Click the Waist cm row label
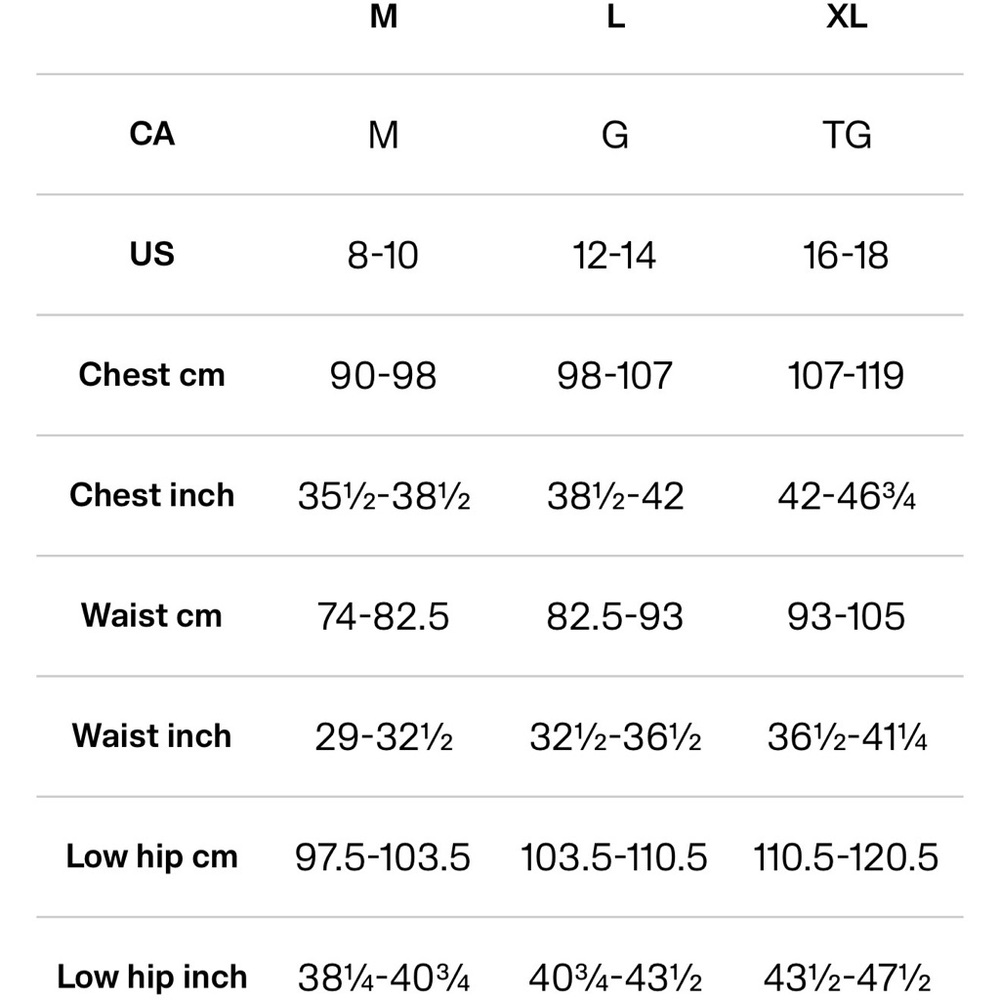 click(152, 615)
